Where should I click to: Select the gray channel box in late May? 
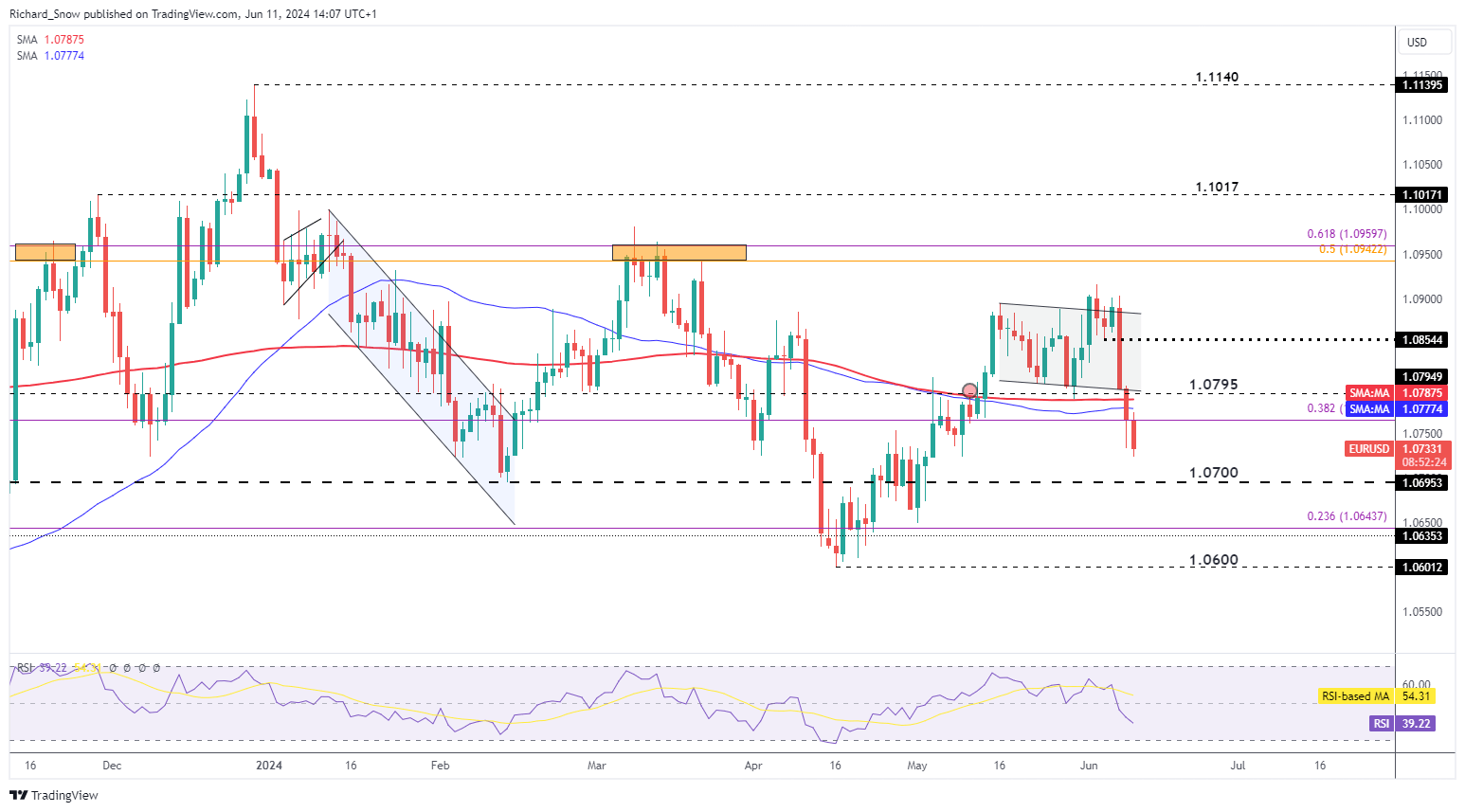coord(1070,348)
